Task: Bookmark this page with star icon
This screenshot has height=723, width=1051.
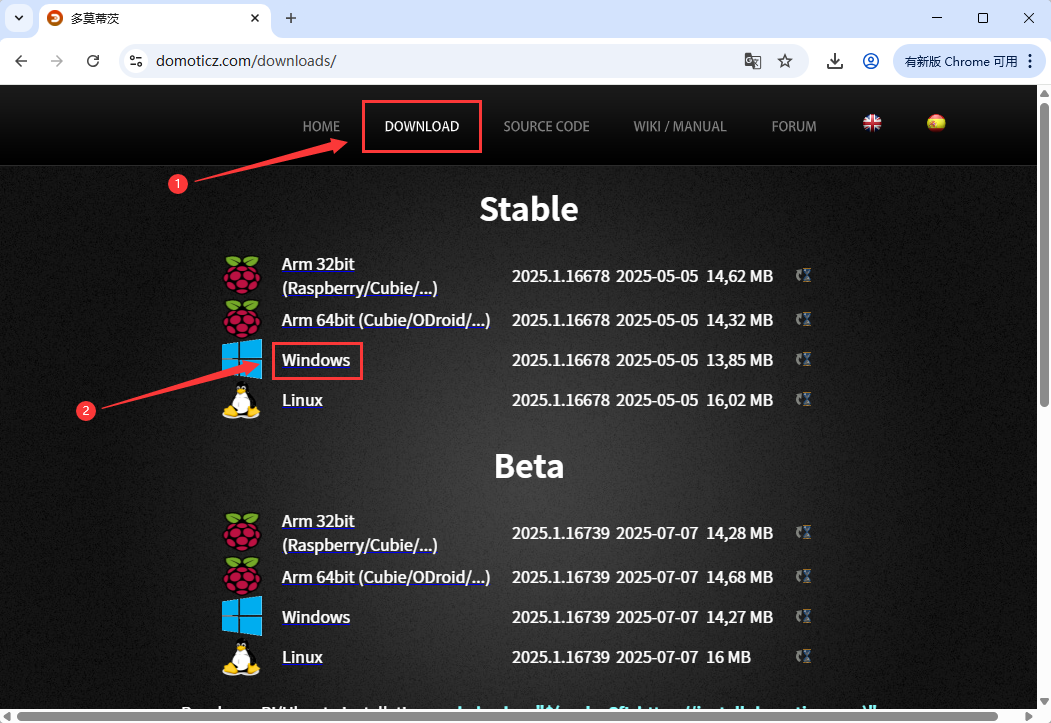Action: 785,61
